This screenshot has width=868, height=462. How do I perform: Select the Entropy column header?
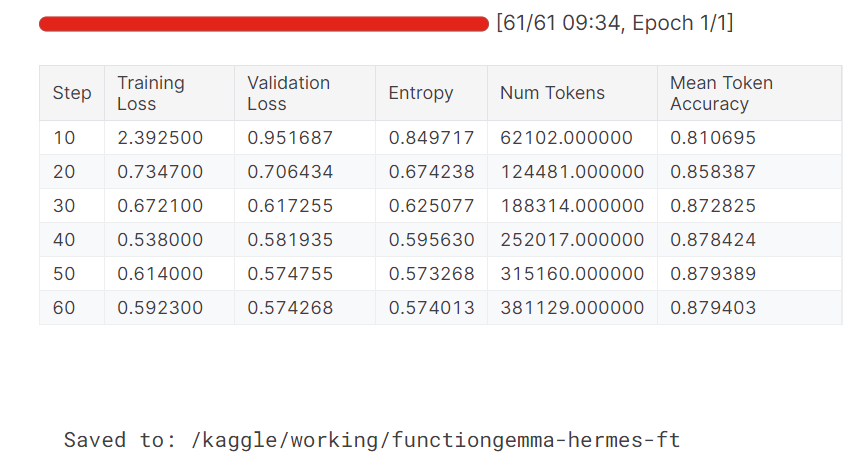click(420, 93)
